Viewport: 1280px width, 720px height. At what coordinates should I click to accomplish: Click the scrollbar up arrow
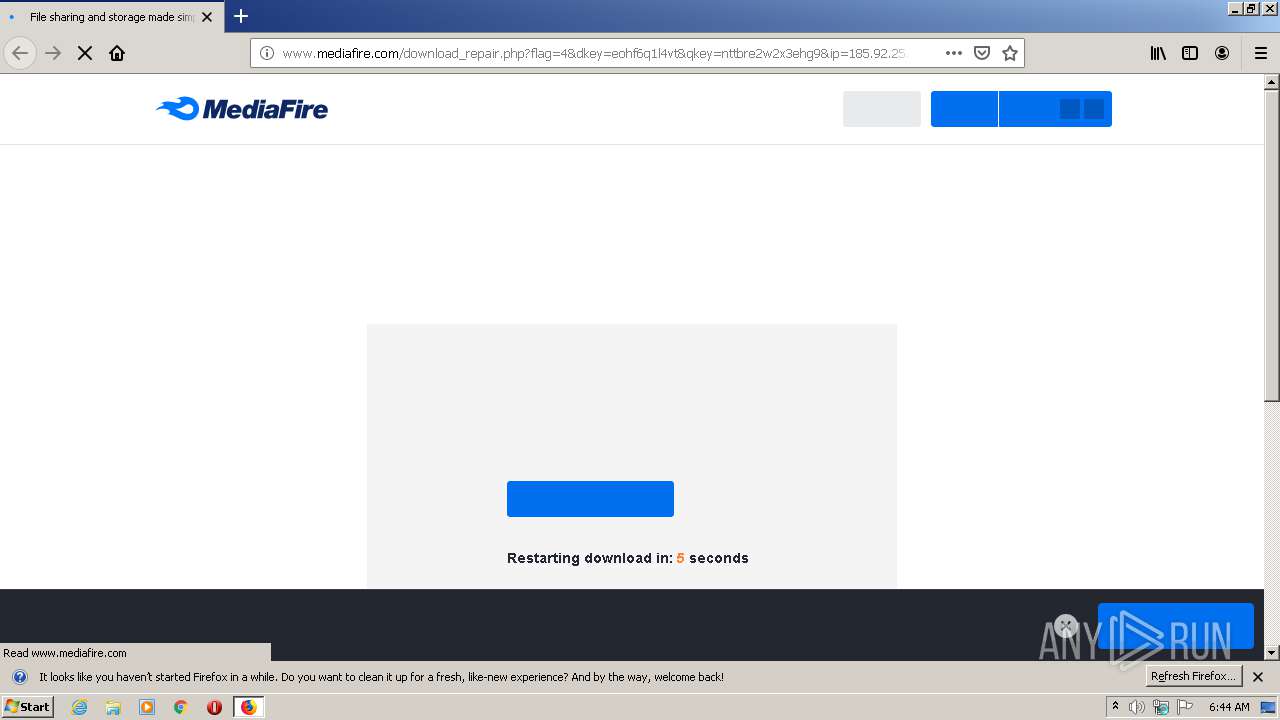click(x=1272, y=82)
